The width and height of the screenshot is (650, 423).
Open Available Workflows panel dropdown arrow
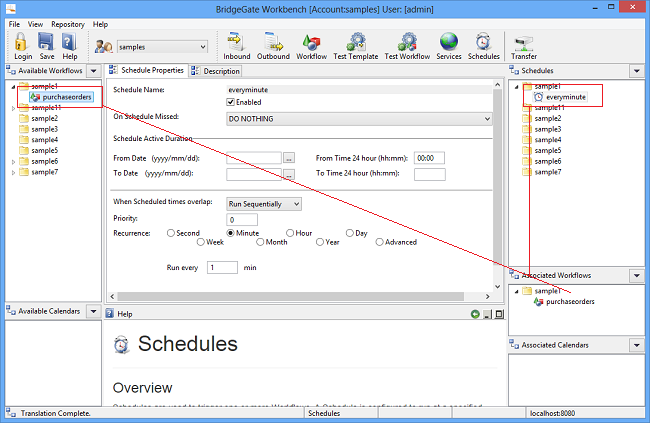tap(94, 71)
